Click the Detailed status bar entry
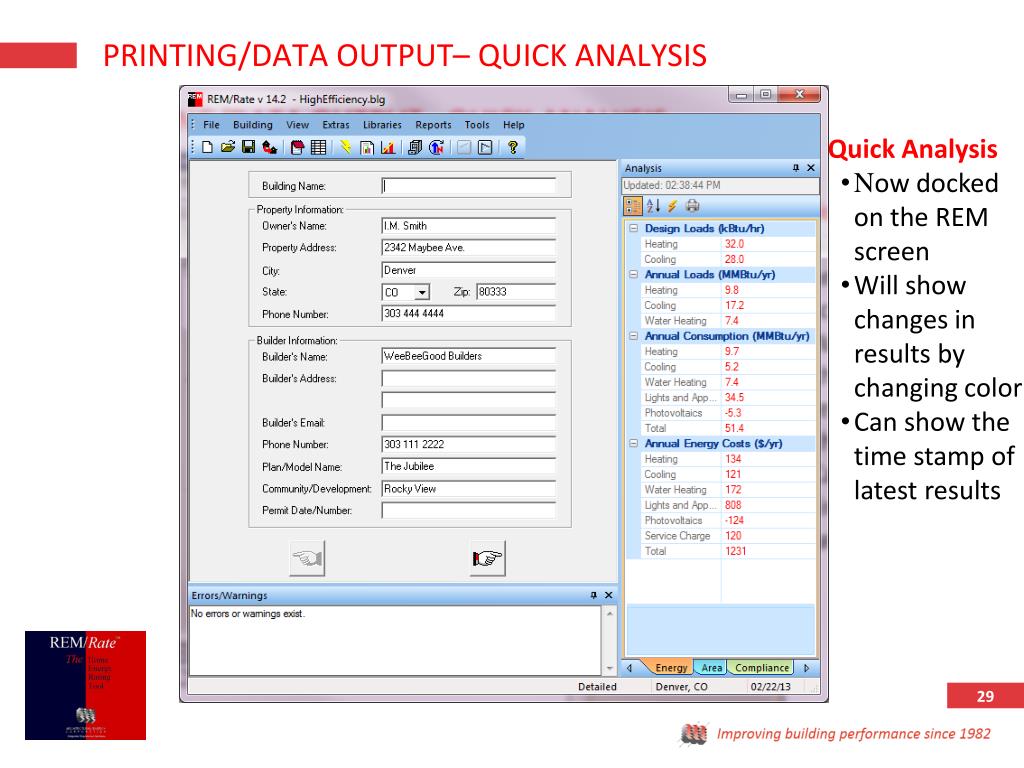This screenshot has width=1024, height=768. (x=597, y=686)
